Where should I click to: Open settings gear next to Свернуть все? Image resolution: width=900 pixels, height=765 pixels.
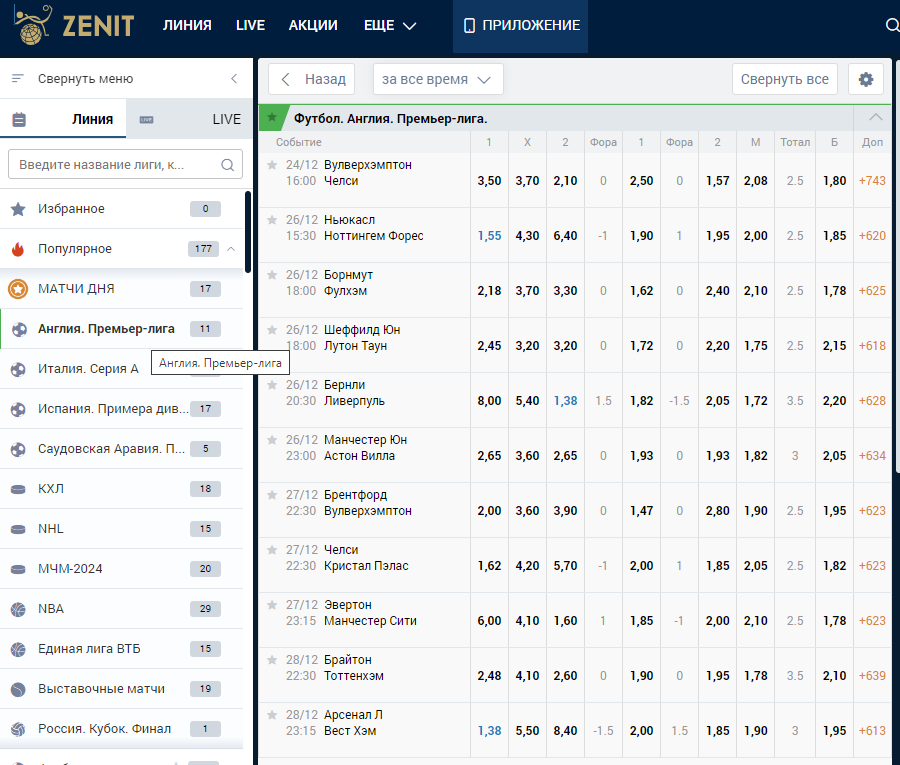coord(866,79)
